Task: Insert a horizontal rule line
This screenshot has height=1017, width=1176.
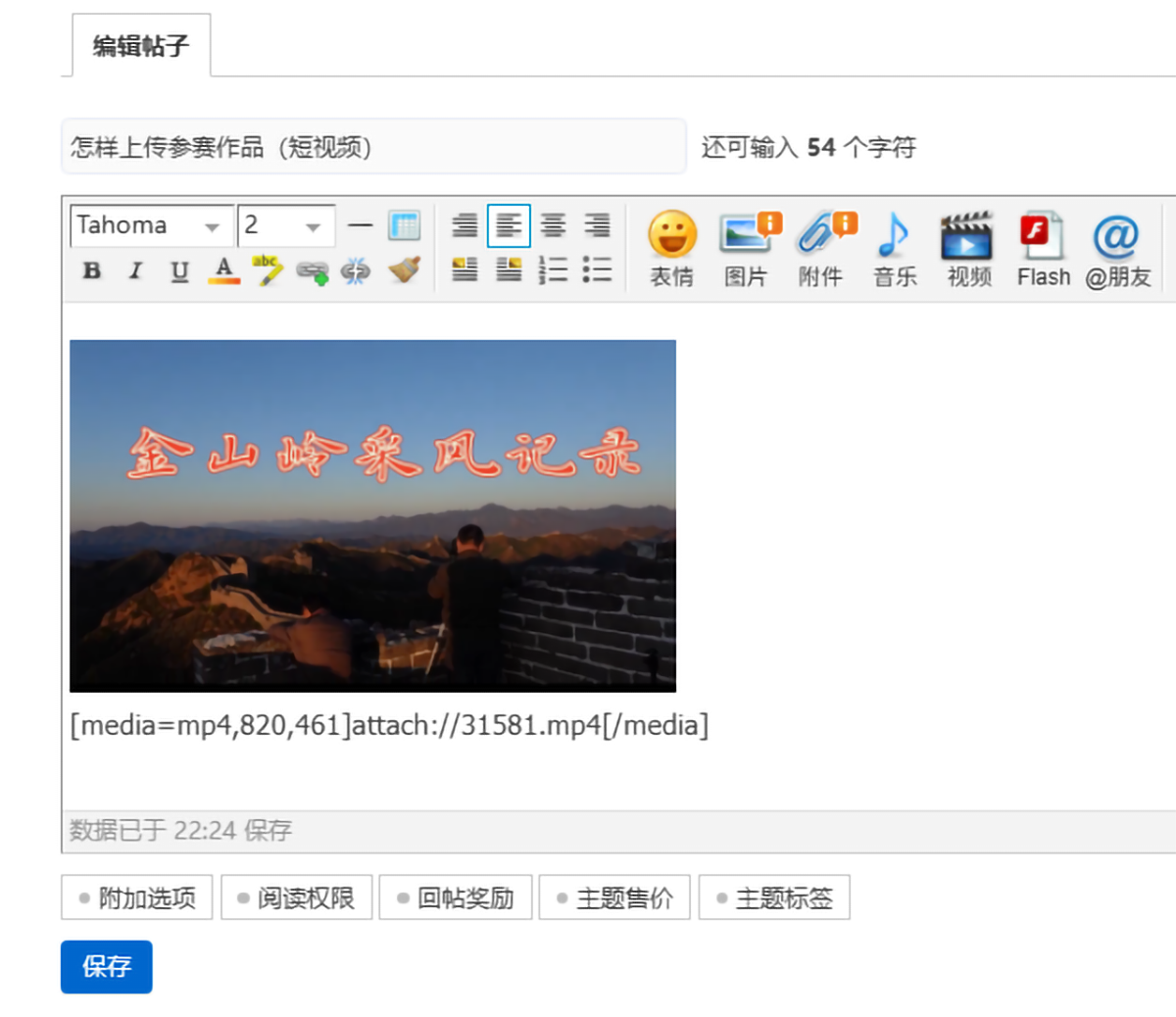Action: (361, 225)
